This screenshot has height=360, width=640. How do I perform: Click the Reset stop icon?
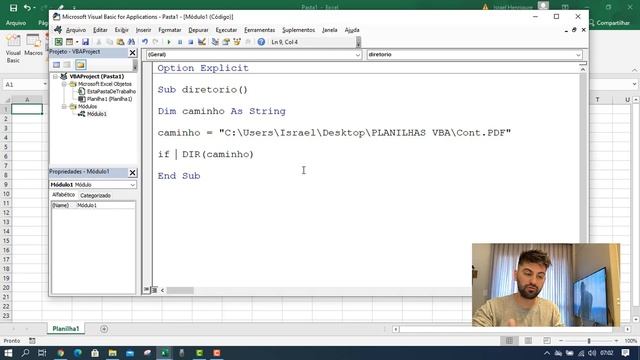tap(191, 42)
